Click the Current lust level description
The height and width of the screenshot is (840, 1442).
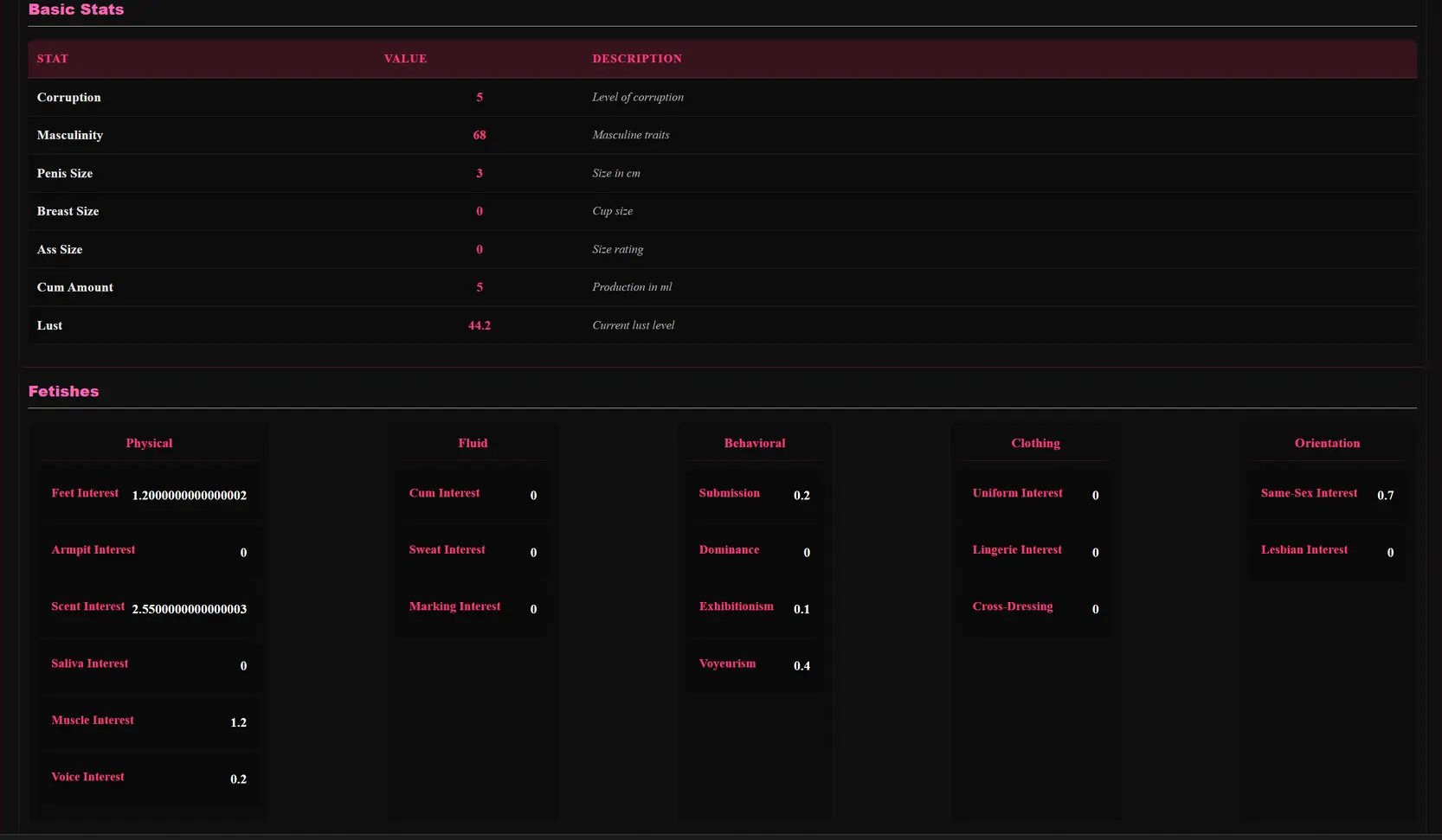pos(633,326)
